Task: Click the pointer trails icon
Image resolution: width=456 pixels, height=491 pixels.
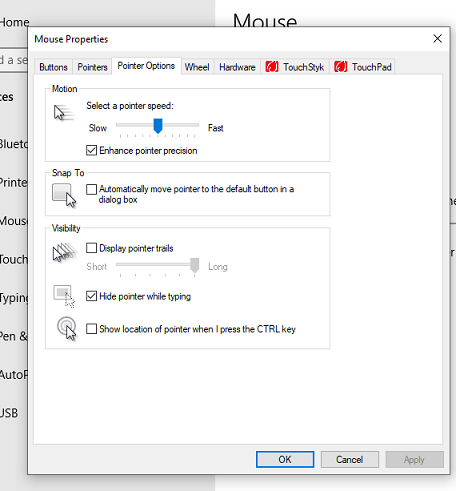Action: tap(65, 252)
